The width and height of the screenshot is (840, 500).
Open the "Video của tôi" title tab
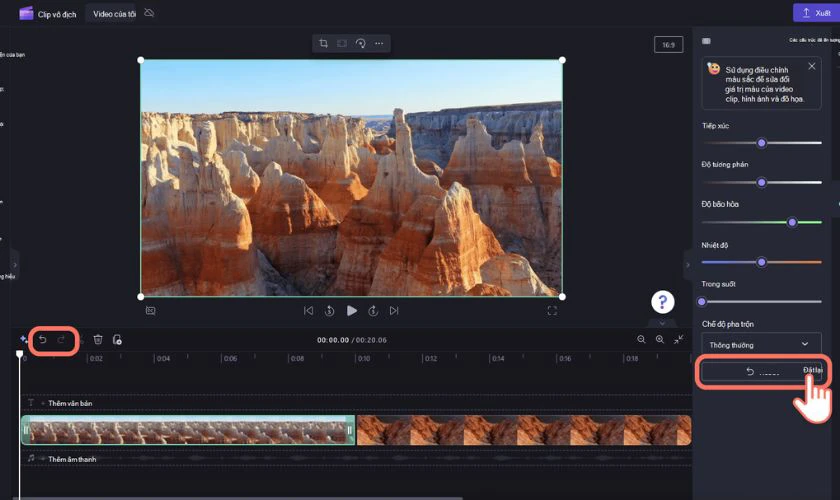[x=114, y=14]
